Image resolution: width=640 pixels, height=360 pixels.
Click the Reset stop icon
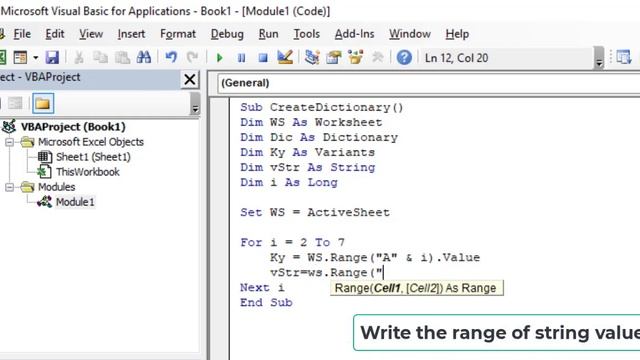[x=263, y=58]
